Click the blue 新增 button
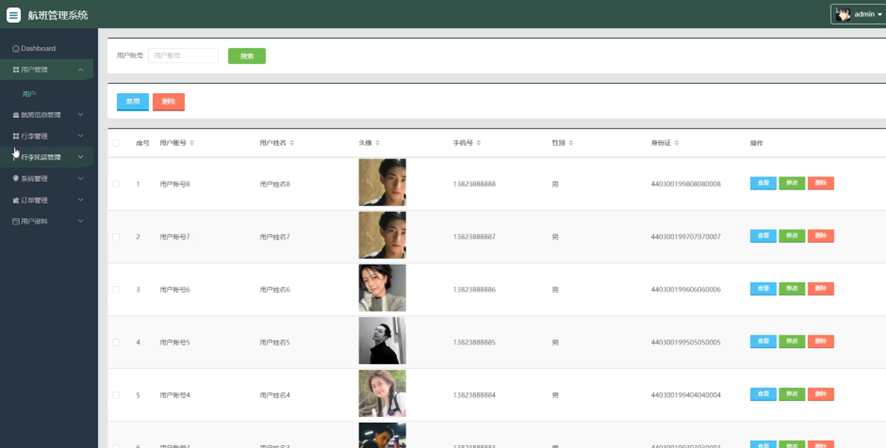 (x=133, y=102)
